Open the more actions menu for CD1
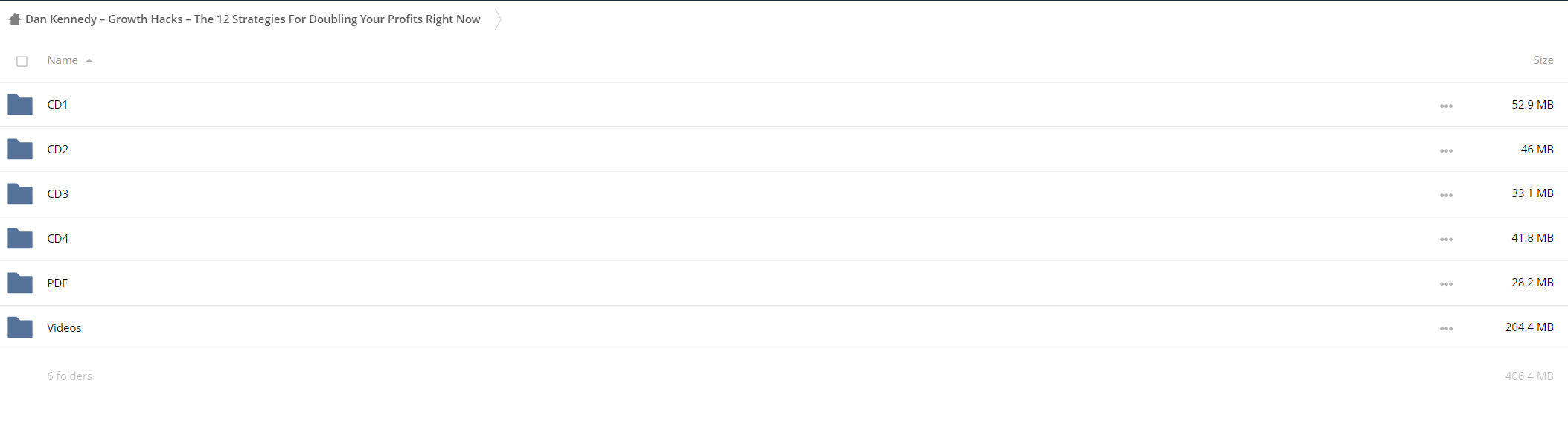1568x427 pixels. click(1446, 106)
